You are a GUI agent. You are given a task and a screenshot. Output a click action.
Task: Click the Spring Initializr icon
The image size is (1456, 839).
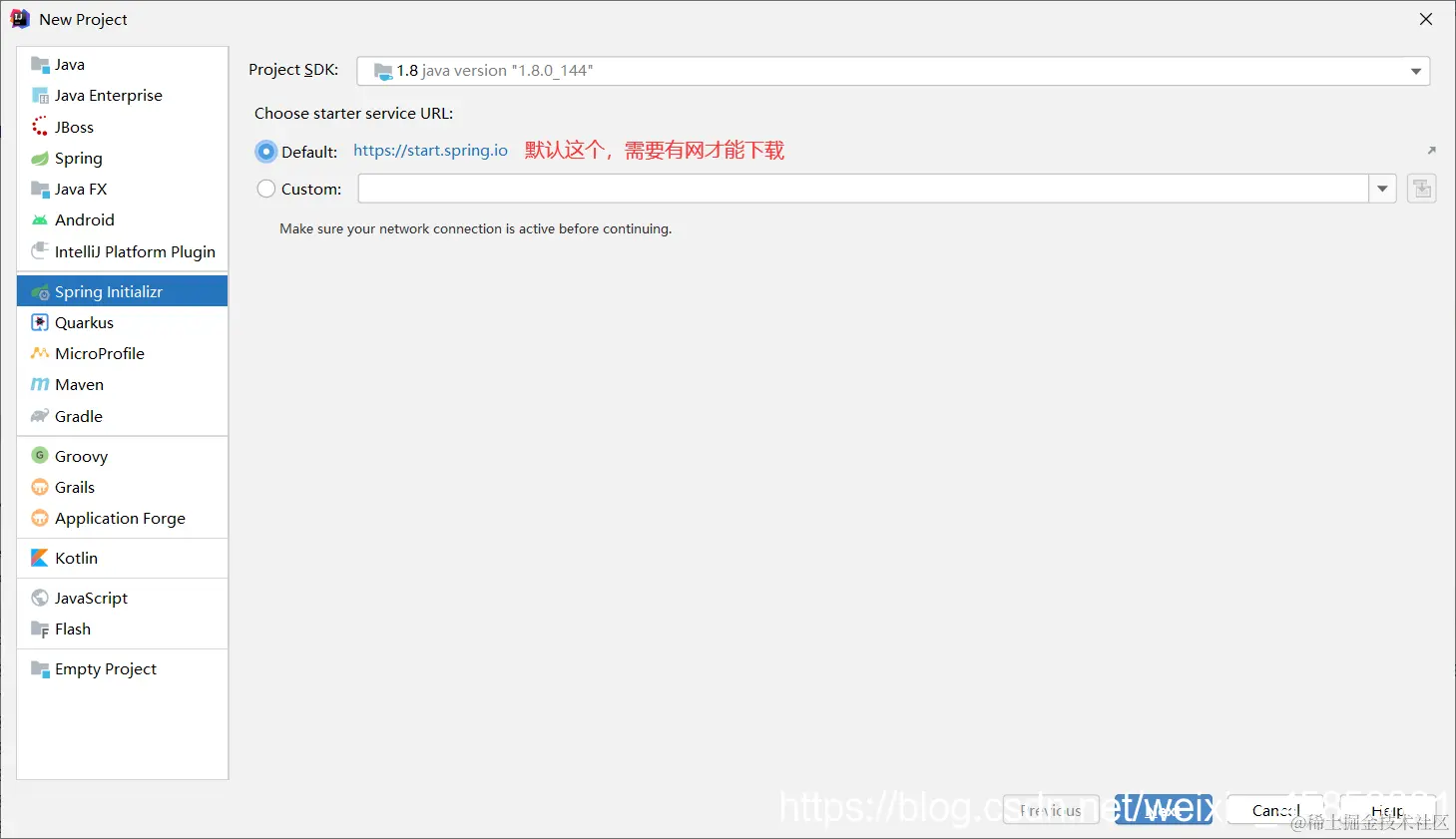[x=40, y=292]
